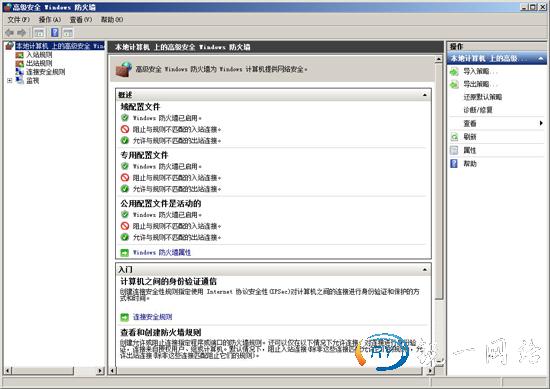Click the 刷新 refresh icon
The width and height of the screenshot is (550, 389).
[x=454, y=137]
